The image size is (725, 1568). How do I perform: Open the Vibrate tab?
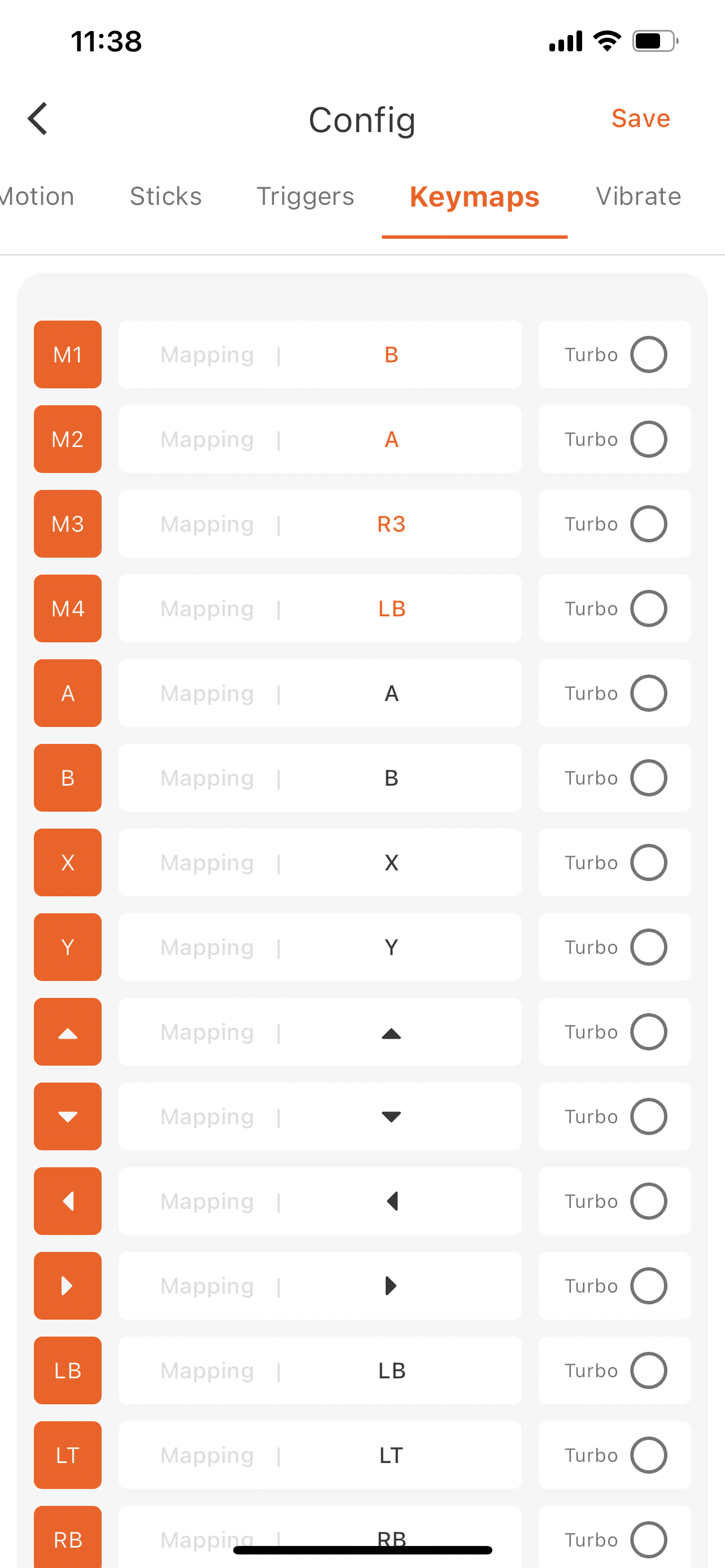point(638,196)
